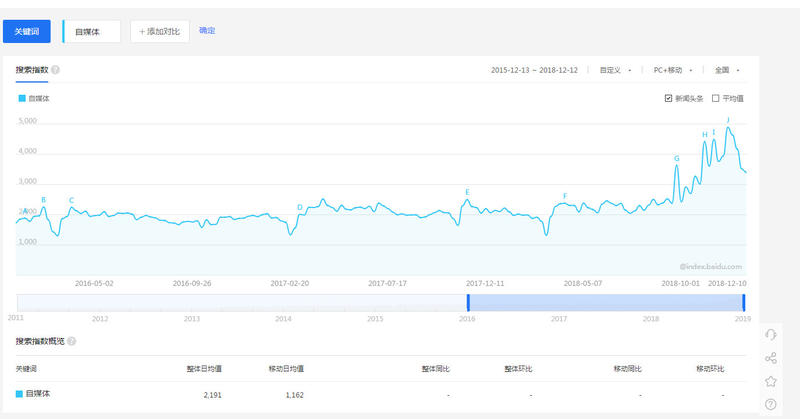Open the date range 2015-12-13 ~ 2018-12-12 picker
The width and height of the screenshot is (800, 419).
point(534,70)
